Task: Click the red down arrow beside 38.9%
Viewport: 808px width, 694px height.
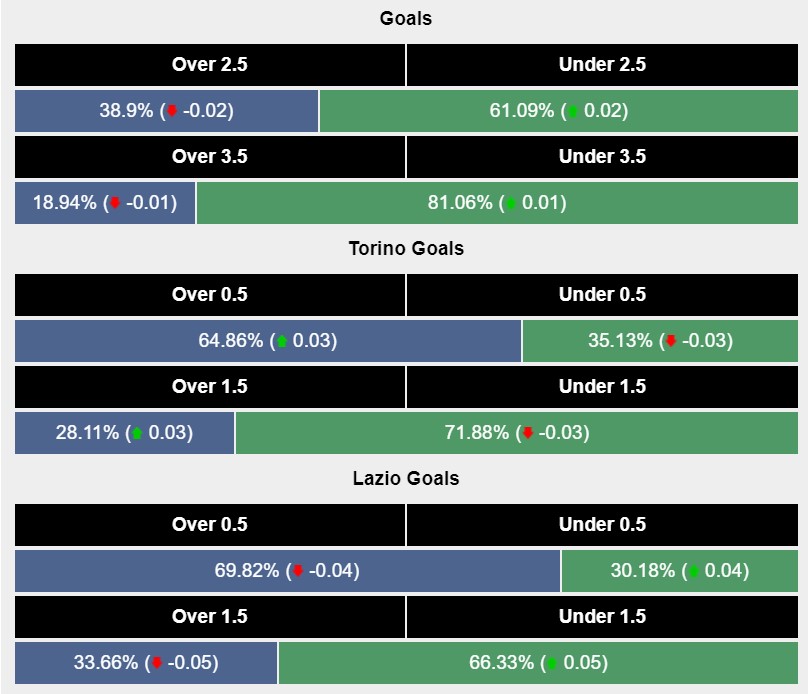Action: 172,111
